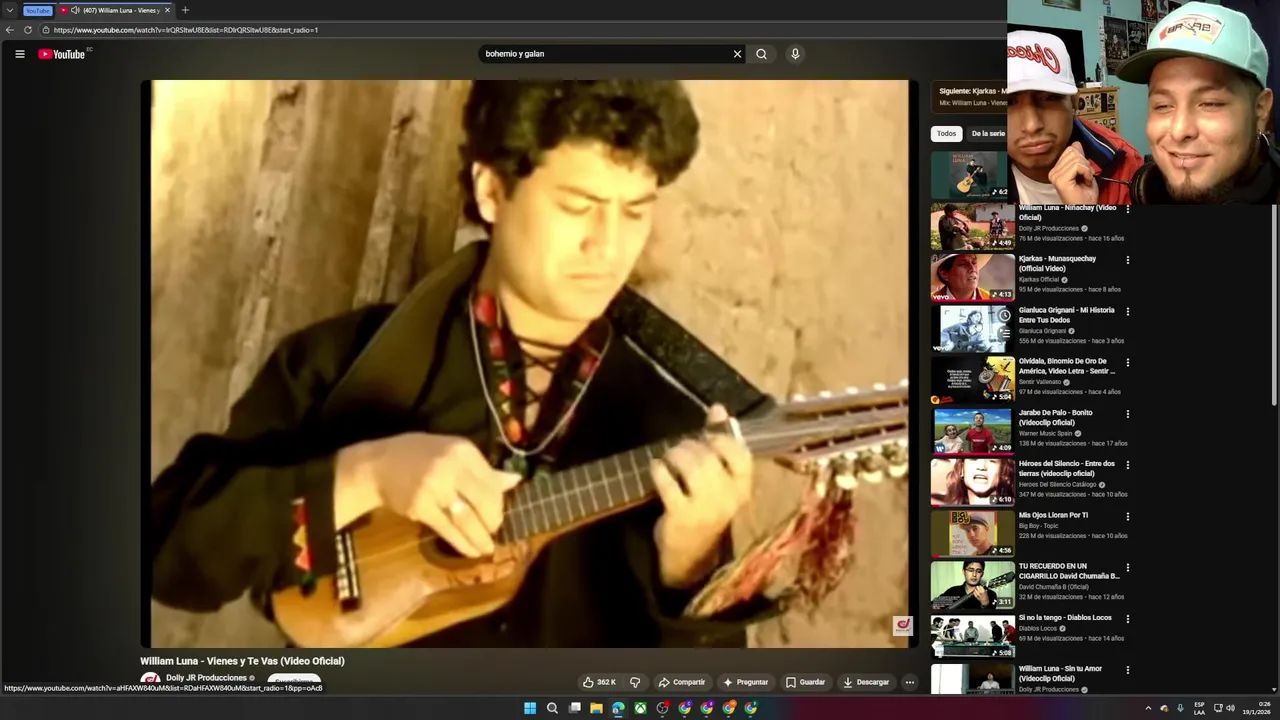The image size is (1280, 720).
Task: Open more actions ellipsis under video
Action: tap(909, 682)
